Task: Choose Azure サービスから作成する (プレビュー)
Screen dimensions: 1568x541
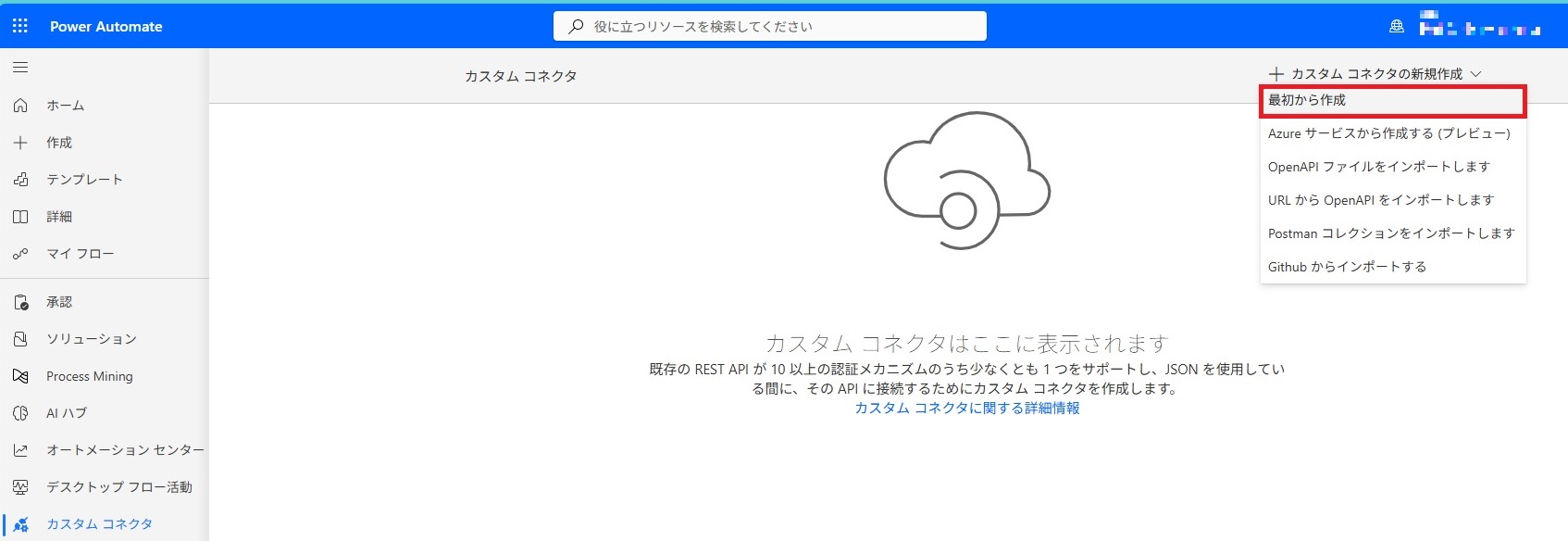Action: (1393, 133)
